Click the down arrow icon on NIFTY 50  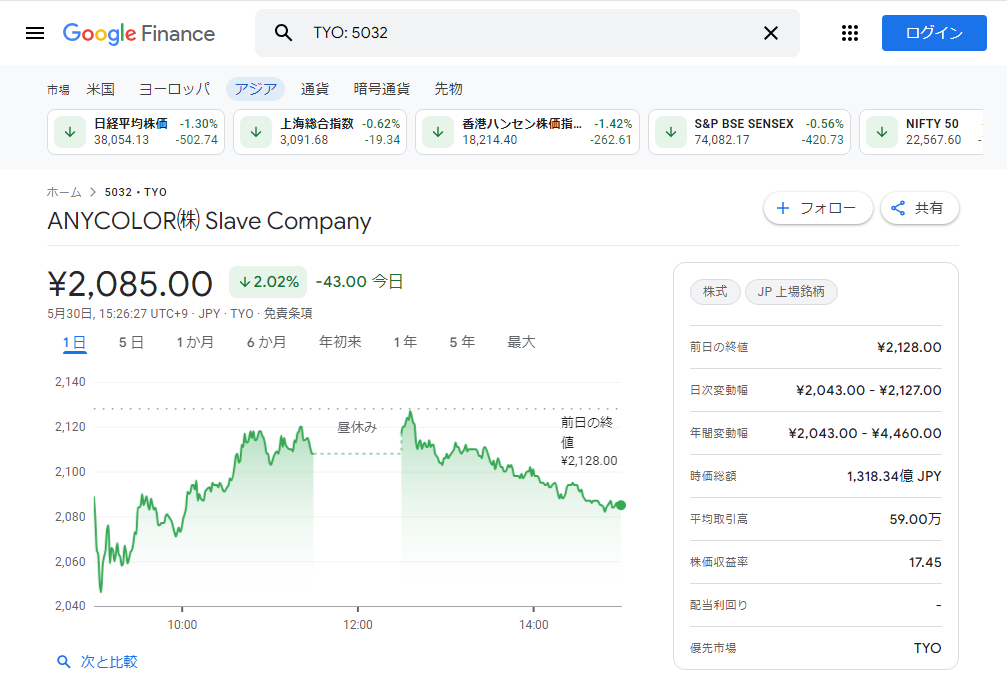click(882, 132)
